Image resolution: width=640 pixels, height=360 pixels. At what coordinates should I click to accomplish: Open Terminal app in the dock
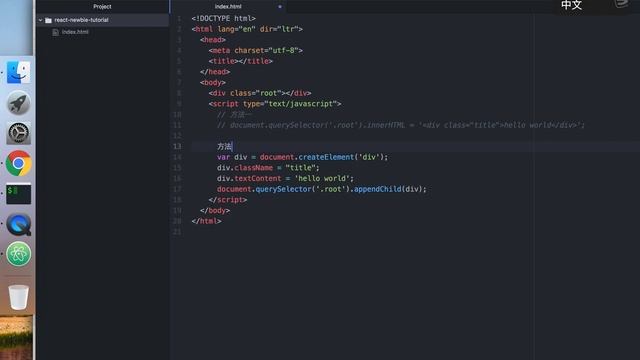18,193
